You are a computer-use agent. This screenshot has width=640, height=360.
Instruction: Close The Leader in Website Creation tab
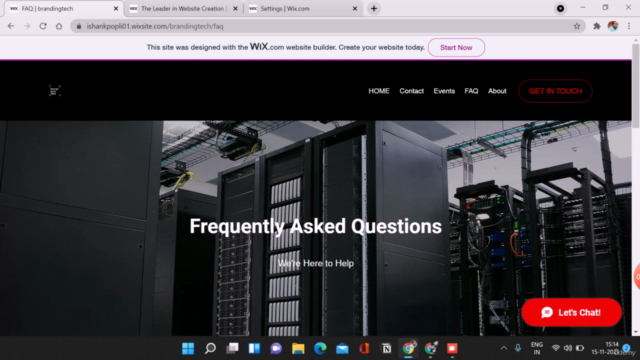(236, 9)
